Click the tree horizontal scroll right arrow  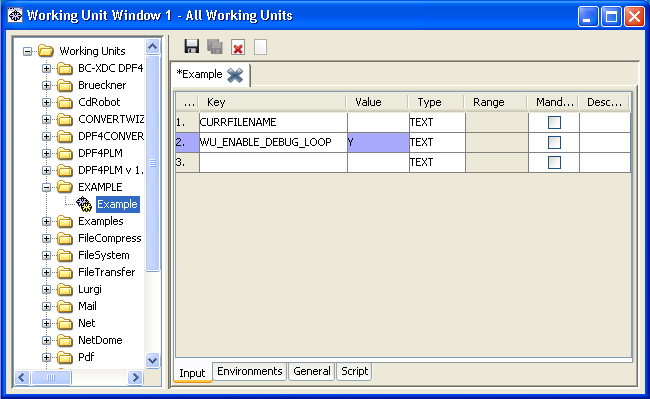coord(135,377)
